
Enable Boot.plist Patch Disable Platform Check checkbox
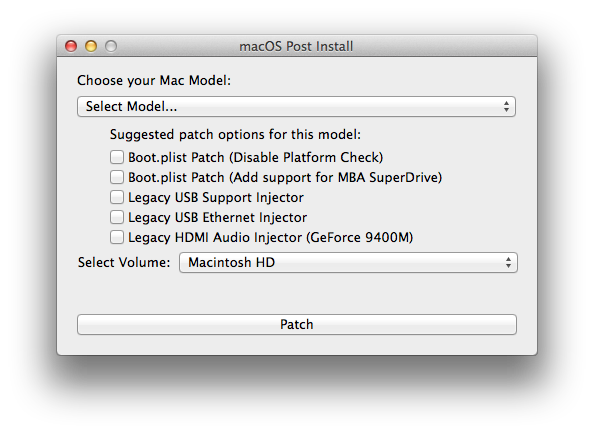(117, 157)
